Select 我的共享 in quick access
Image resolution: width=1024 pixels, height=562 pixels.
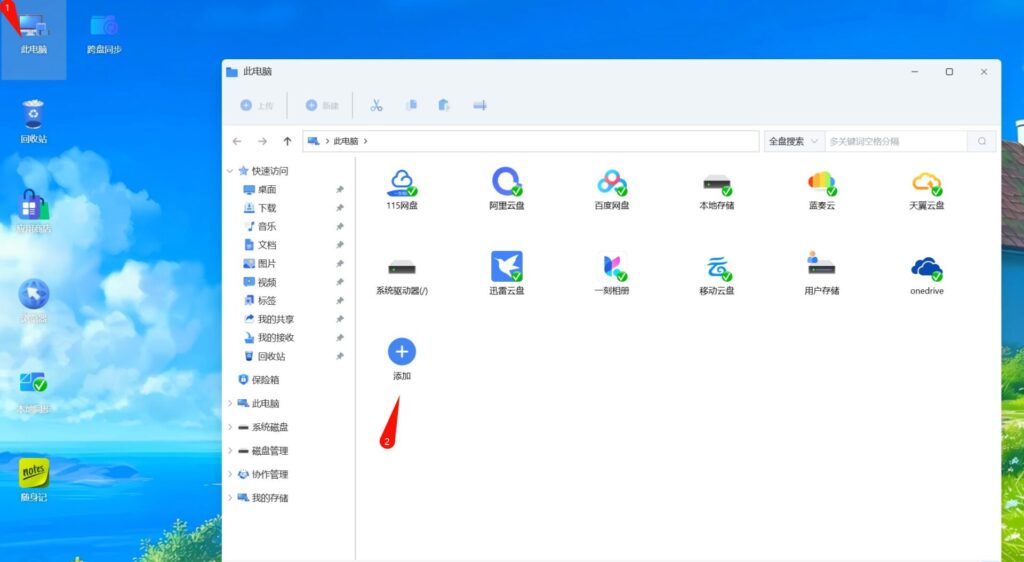268,319
